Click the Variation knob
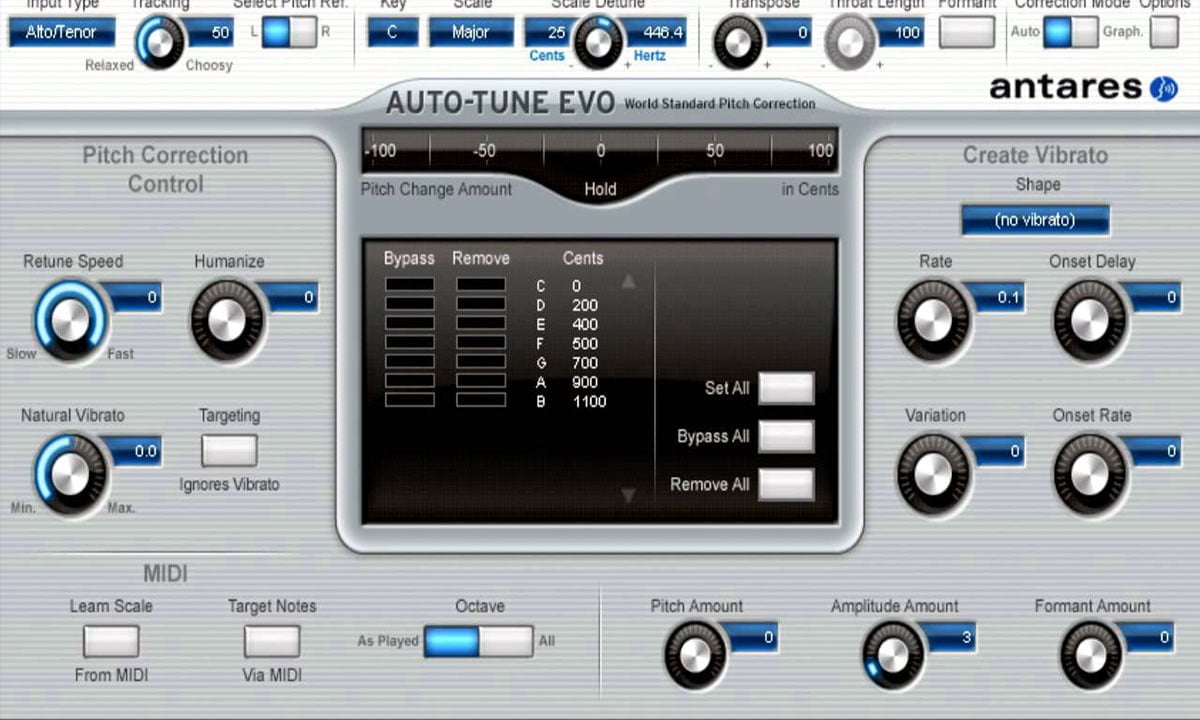Viewport: 1200px width, 720px height. coord(933,475)
